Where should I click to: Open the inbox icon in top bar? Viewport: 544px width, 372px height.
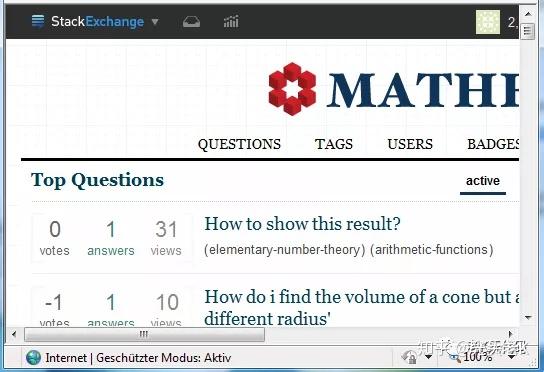(x=191, y=22)
